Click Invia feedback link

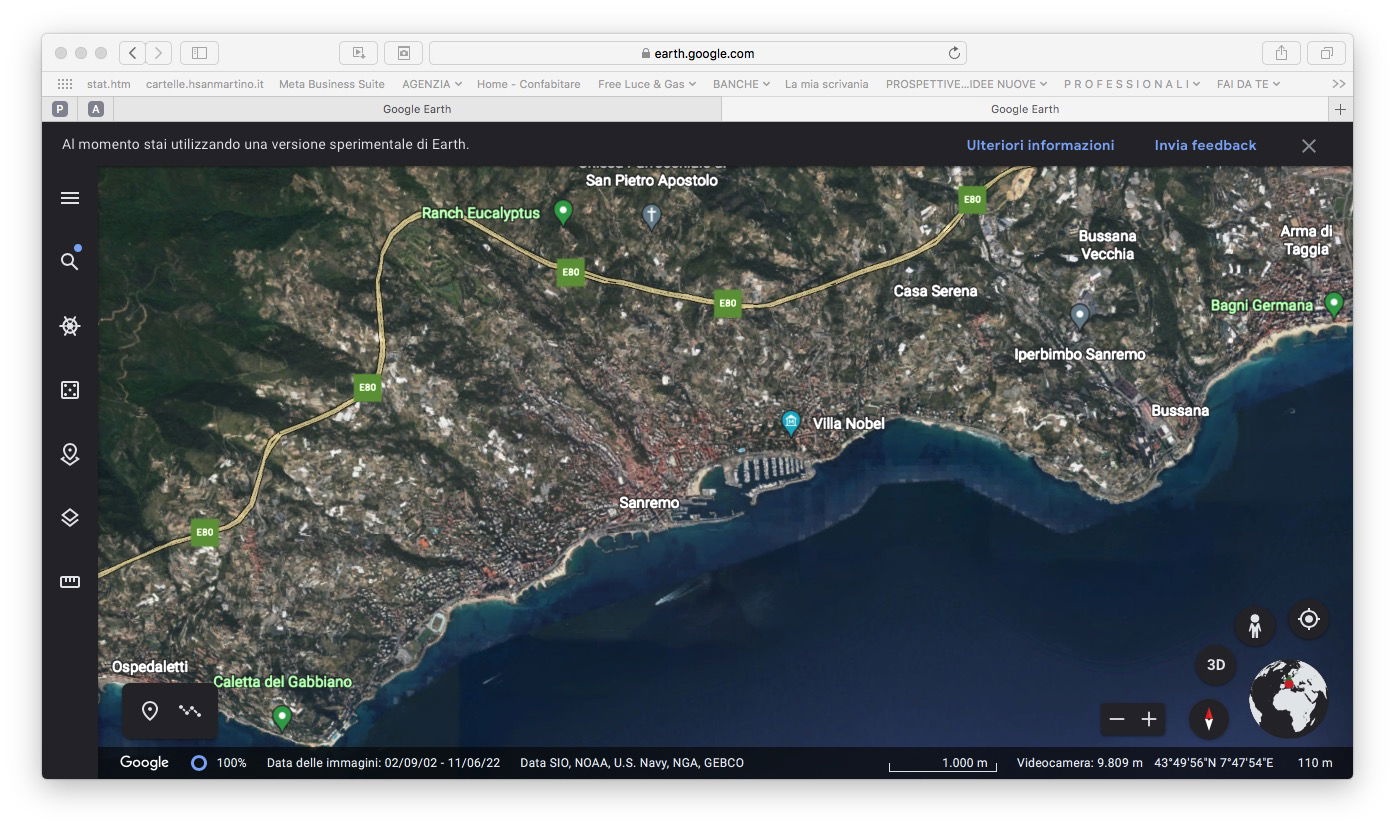tap(1205, 145)
